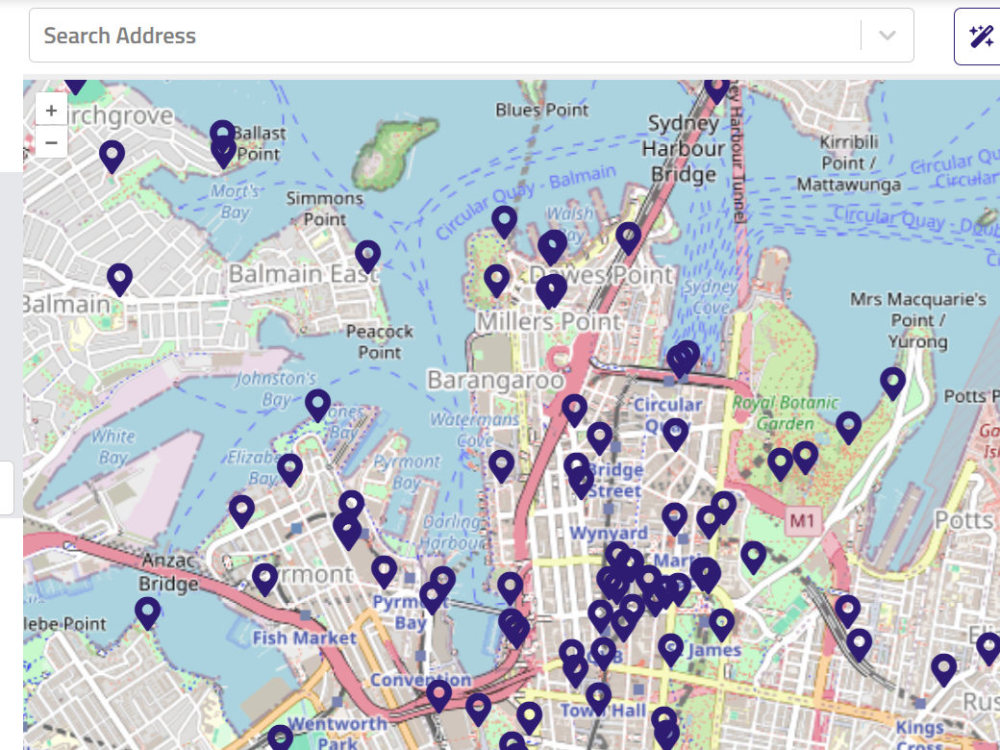Click the Sydney Harbour Bridge map label
Image resolution: width=1000 pixels, height=750 pixels.
tap(683, 149)
